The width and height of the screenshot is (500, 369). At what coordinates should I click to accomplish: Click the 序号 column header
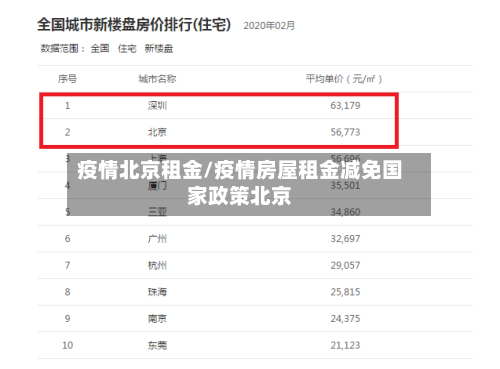(67, 79)
